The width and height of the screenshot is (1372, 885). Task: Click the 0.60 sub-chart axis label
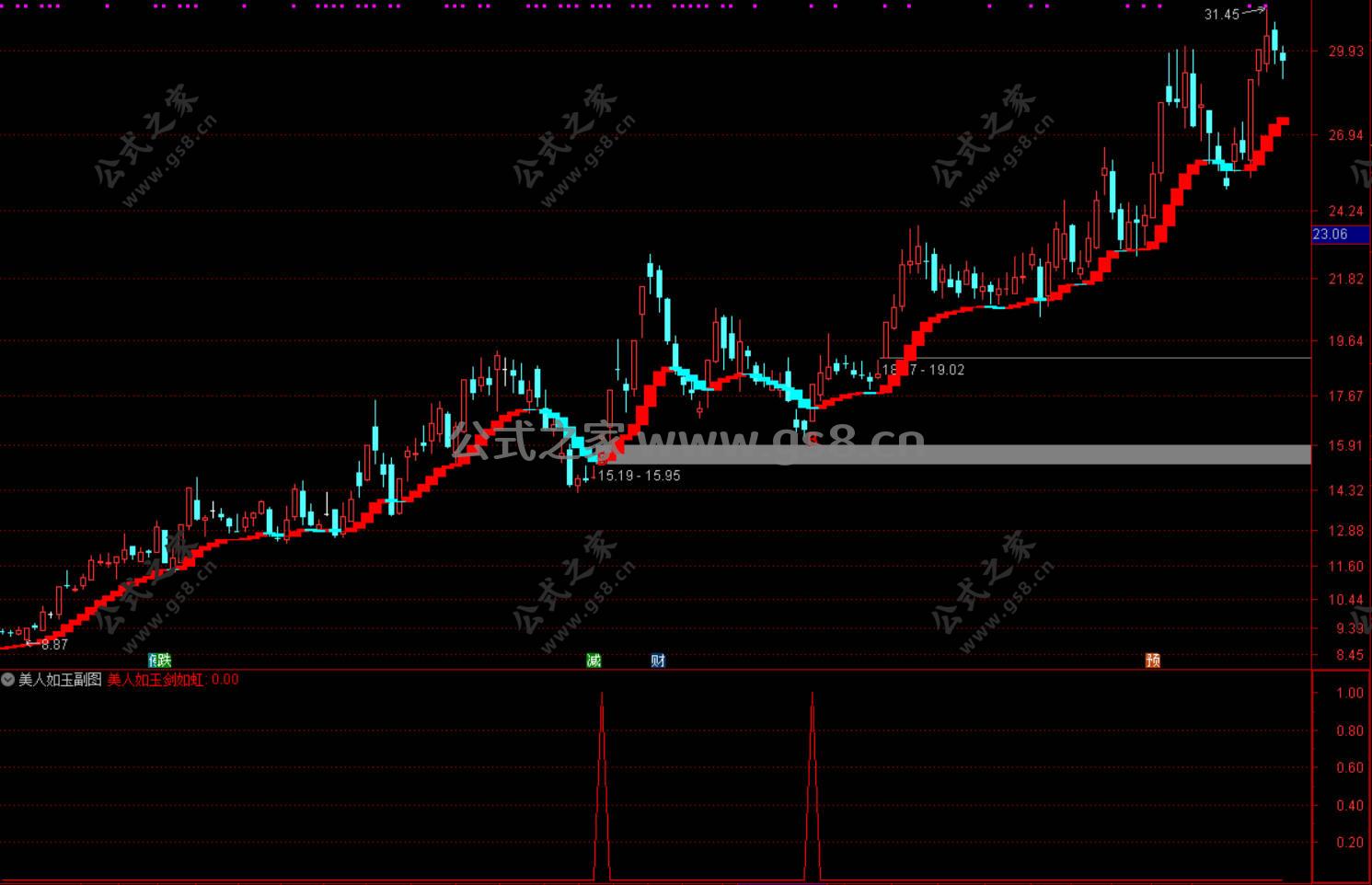click(x=1350, y=768)
